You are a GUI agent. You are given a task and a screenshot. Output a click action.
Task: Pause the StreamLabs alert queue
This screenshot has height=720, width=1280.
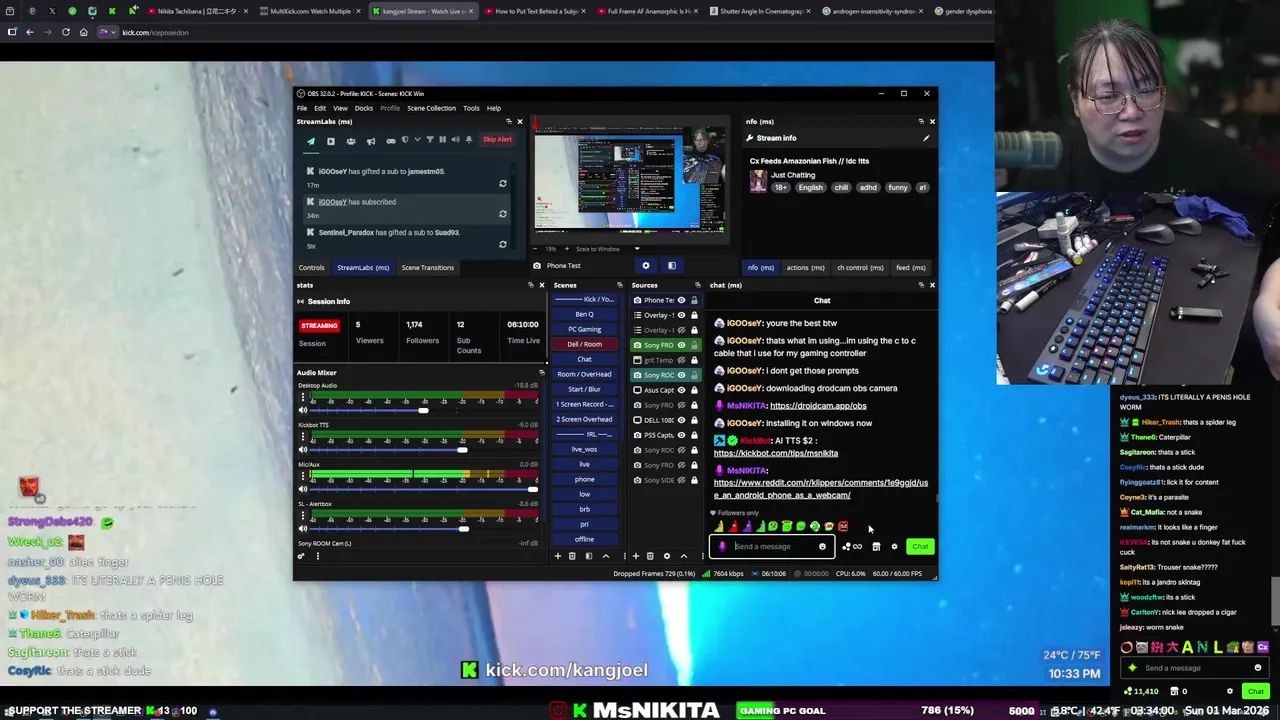click(x=442, y=140)
